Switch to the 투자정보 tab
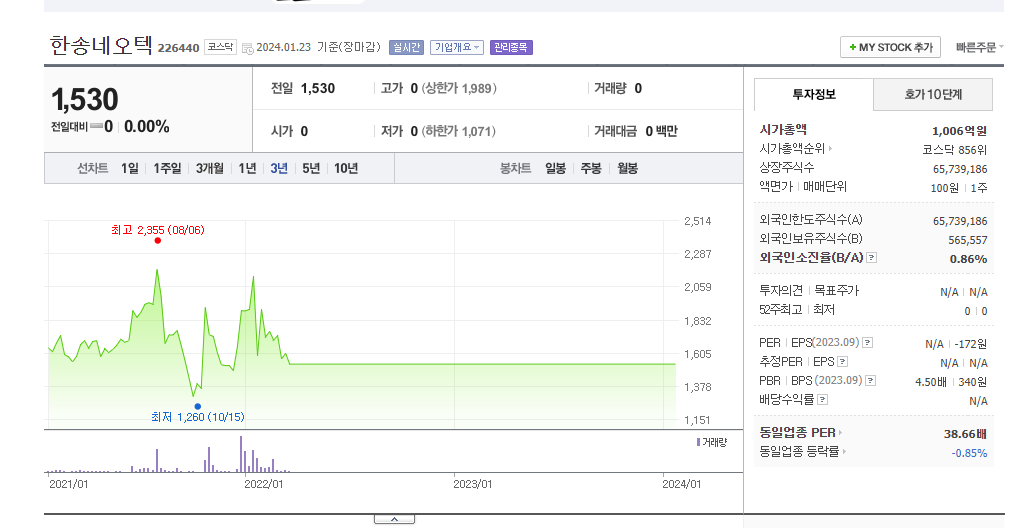 click(814, 94)
